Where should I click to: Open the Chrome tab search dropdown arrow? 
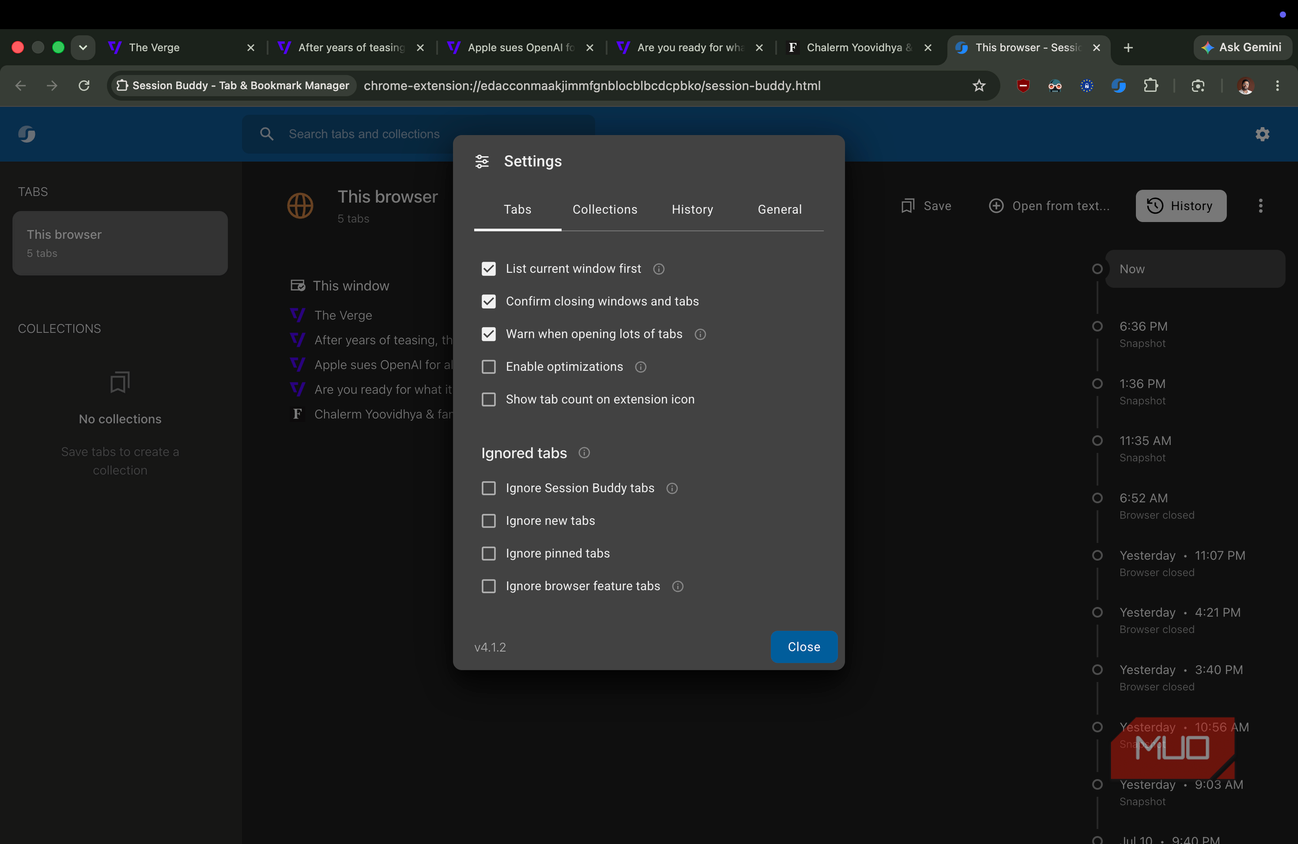(83, 47)
